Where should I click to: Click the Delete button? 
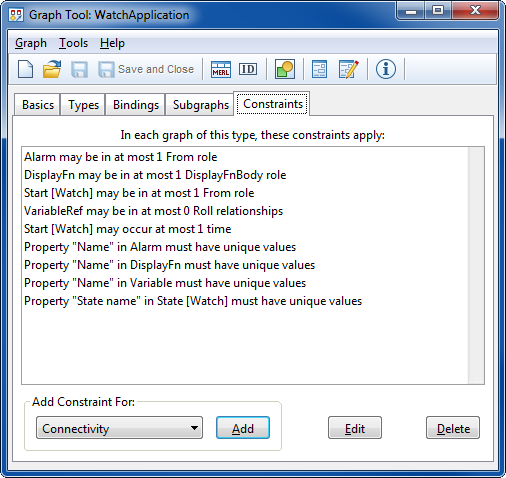click(x=453, y=428)
